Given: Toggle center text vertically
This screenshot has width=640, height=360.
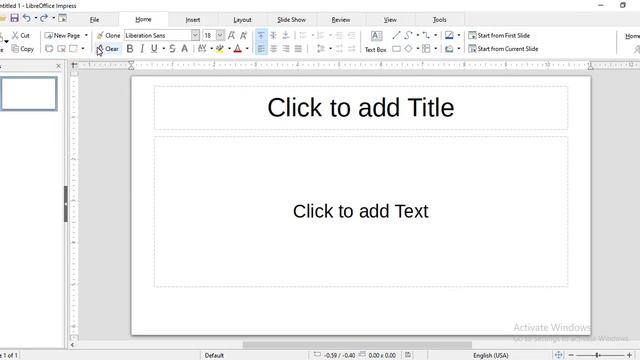Looking at the screenshot, I should coord(273,36).
